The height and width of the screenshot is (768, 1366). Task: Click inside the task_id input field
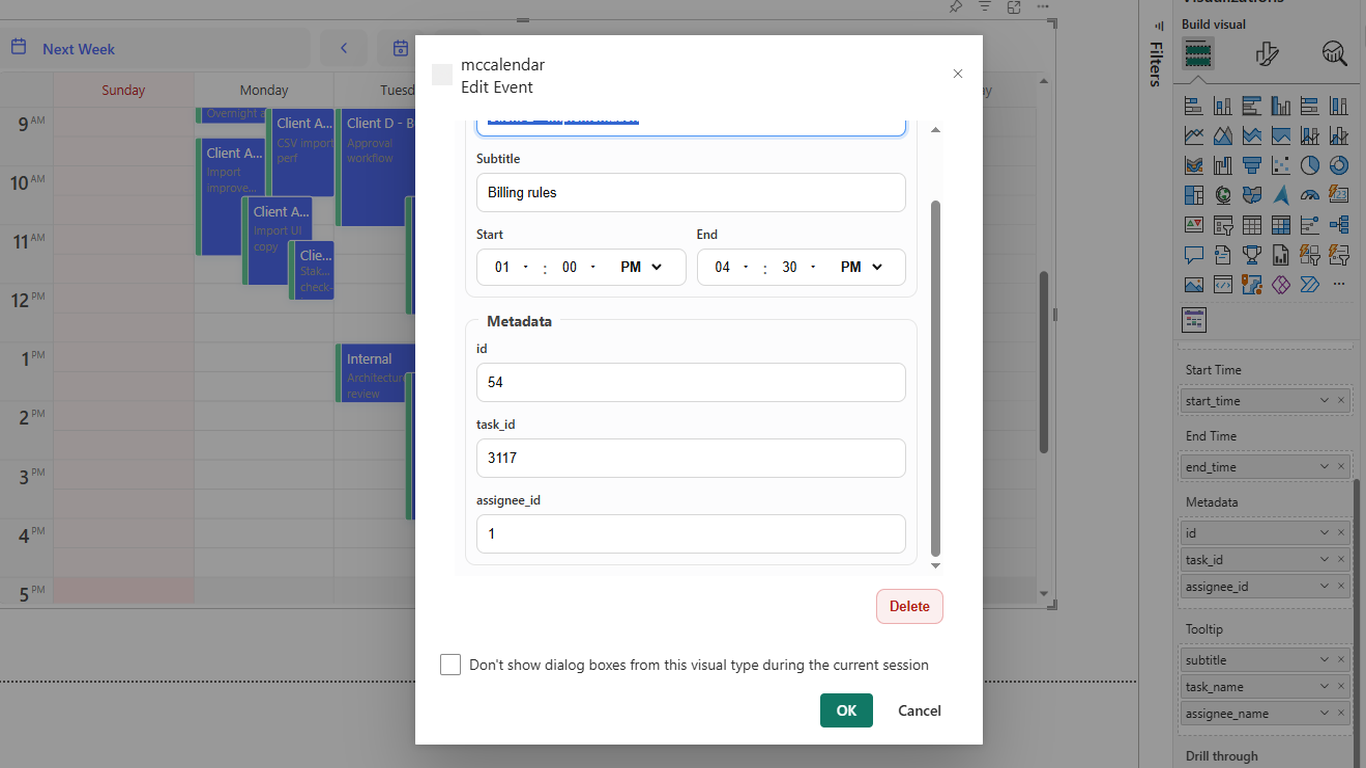click(x=690, y=458)
